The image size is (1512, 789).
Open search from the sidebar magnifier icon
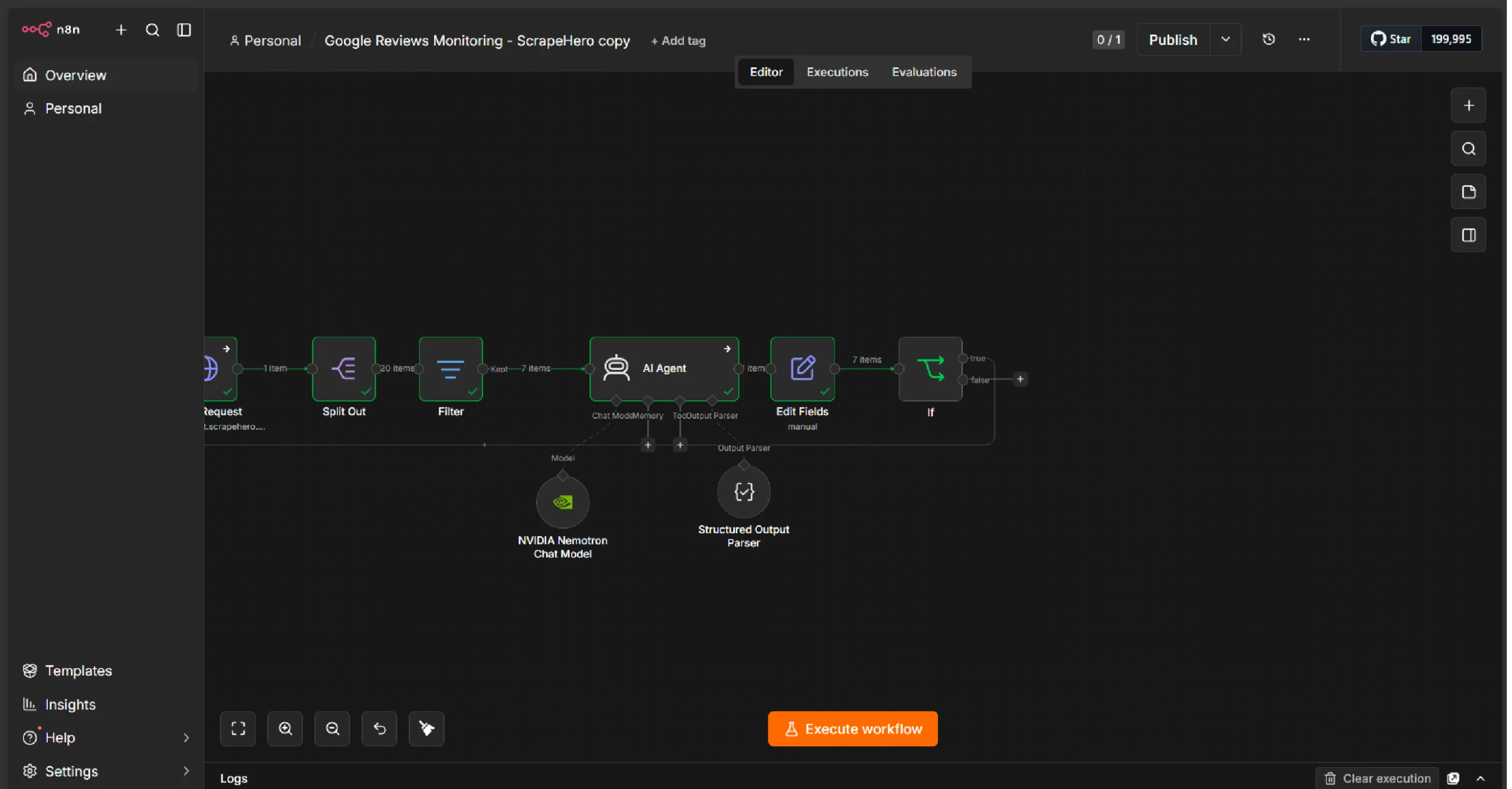click(152, 30)
